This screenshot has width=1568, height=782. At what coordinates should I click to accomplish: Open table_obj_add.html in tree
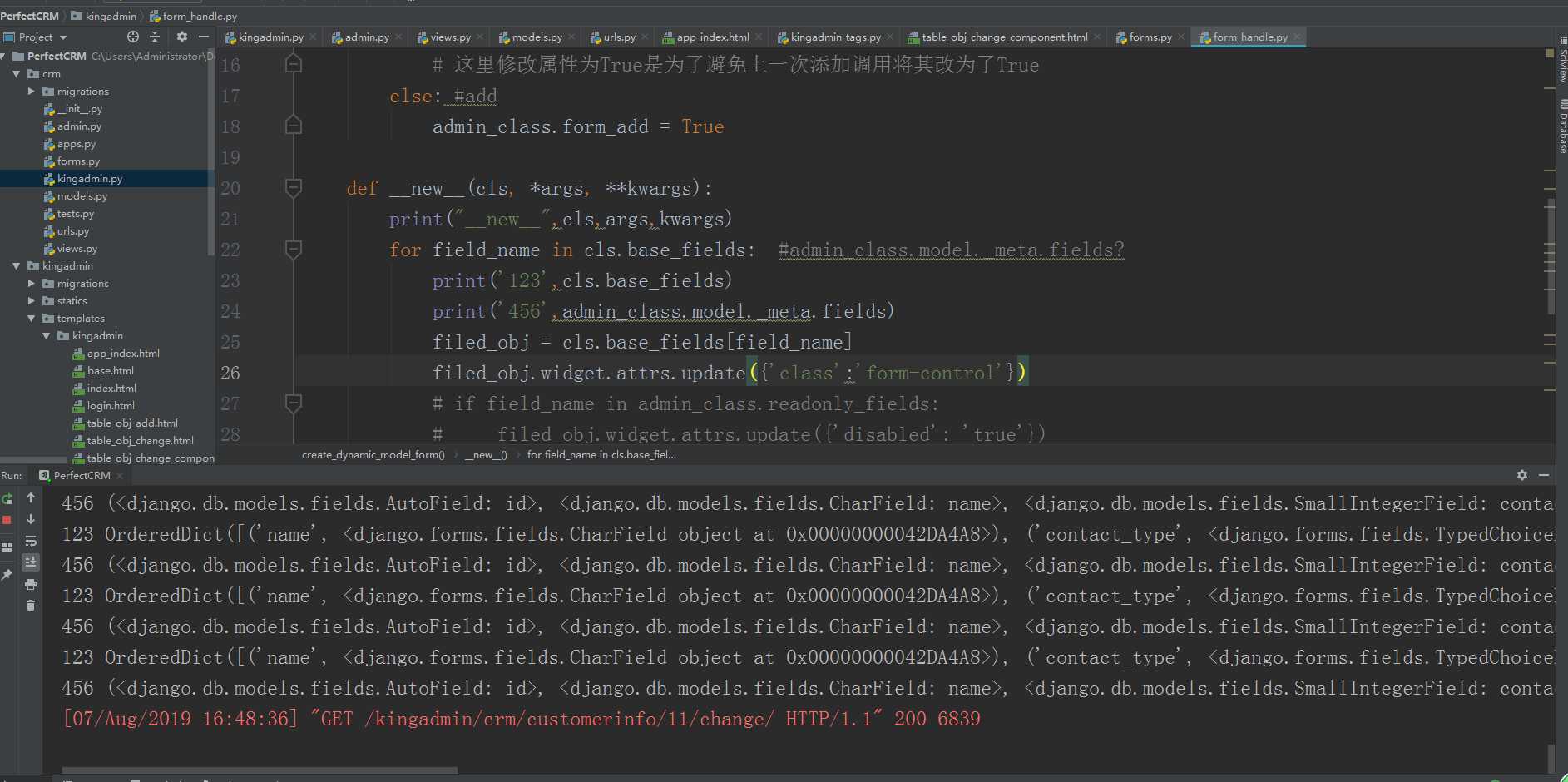[132, 423]
